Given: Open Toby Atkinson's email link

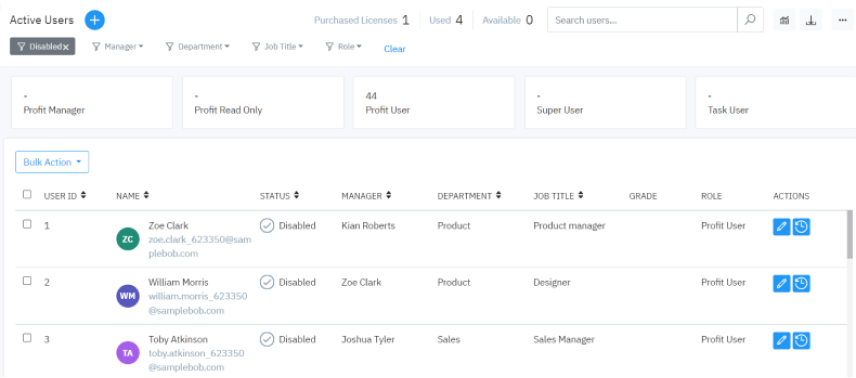Looking at the screenshot, I should [x=197, y=361].
